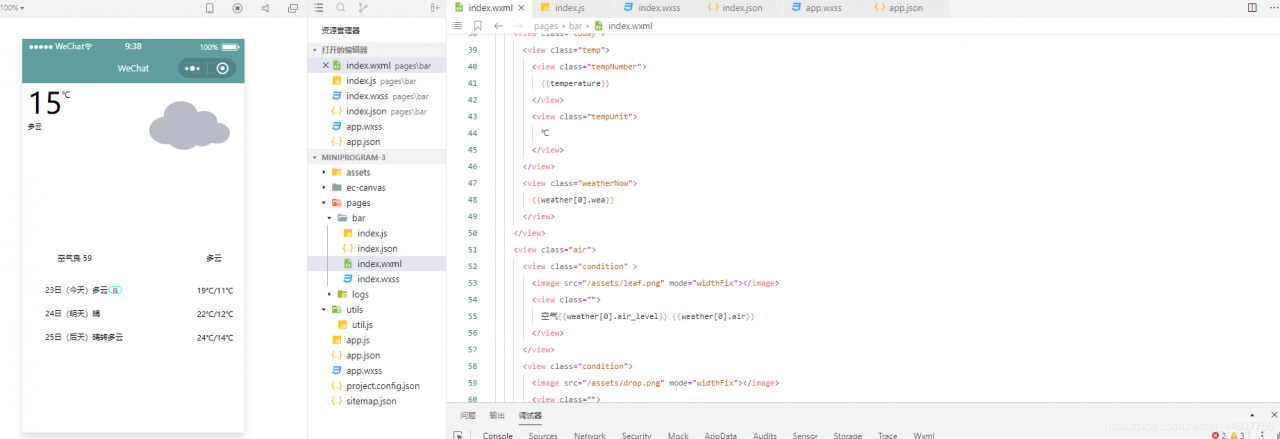Click the yellow warning count indicator
1280x439 pixels.
(x=1237, y=436)
